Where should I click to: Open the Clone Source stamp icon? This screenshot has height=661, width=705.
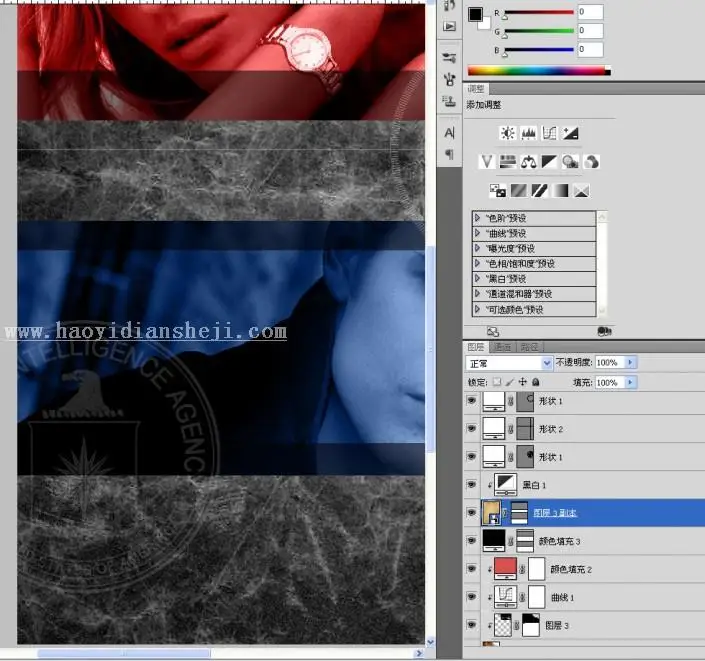pyautogui.click(x=449, y=101)
